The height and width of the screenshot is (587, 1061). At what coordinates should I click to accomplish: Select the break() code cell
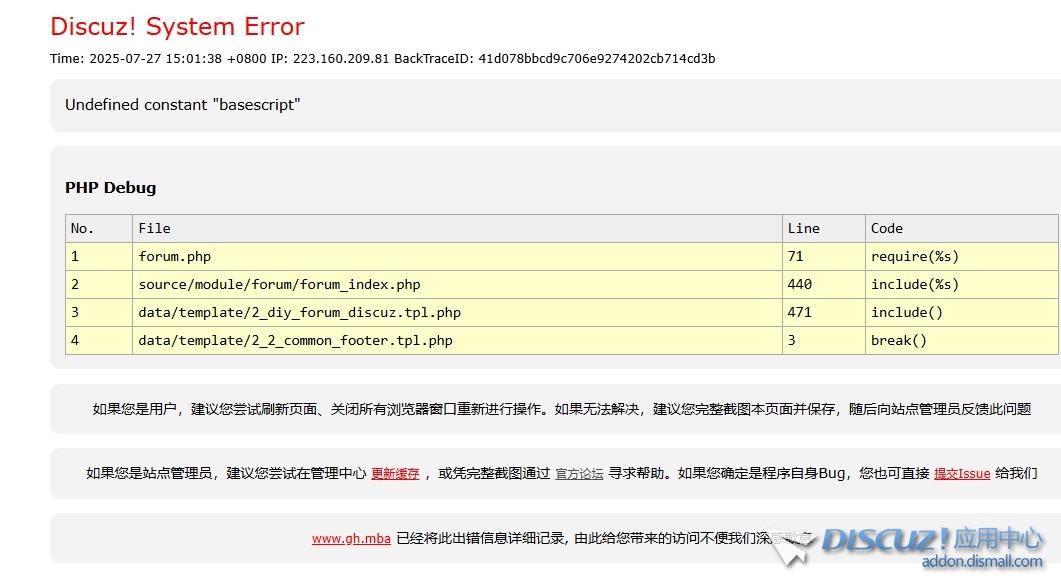[x=962, y=341]
